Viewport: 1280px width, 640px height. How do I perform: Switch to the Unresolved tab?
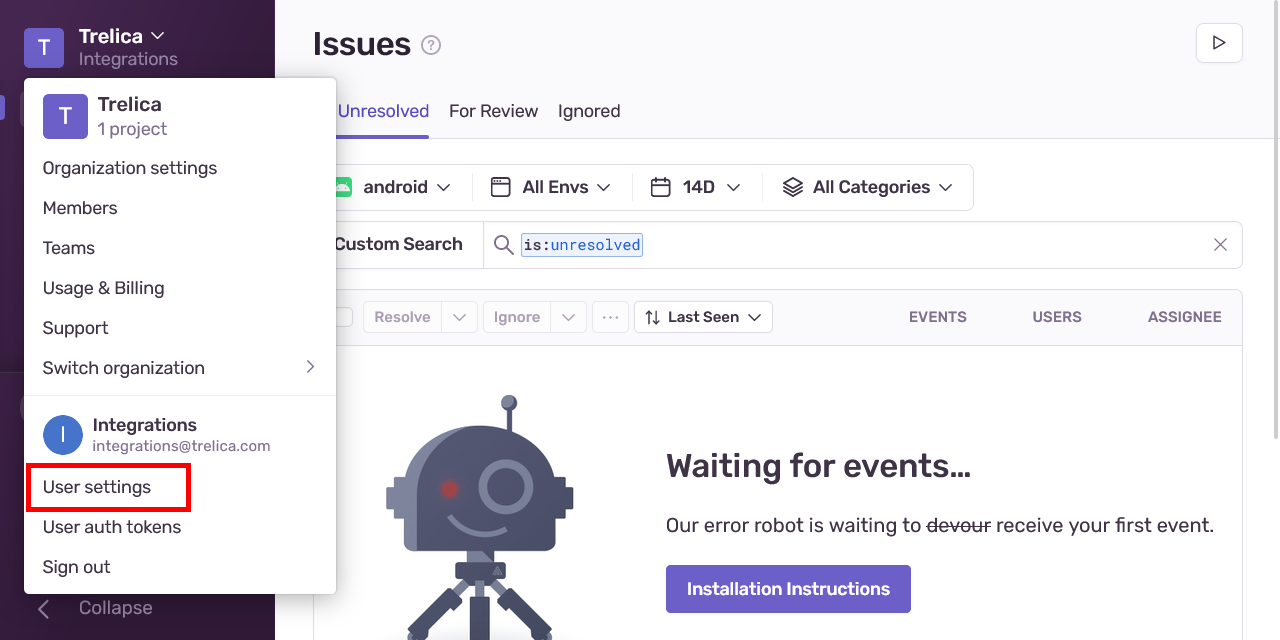point(383,111)
